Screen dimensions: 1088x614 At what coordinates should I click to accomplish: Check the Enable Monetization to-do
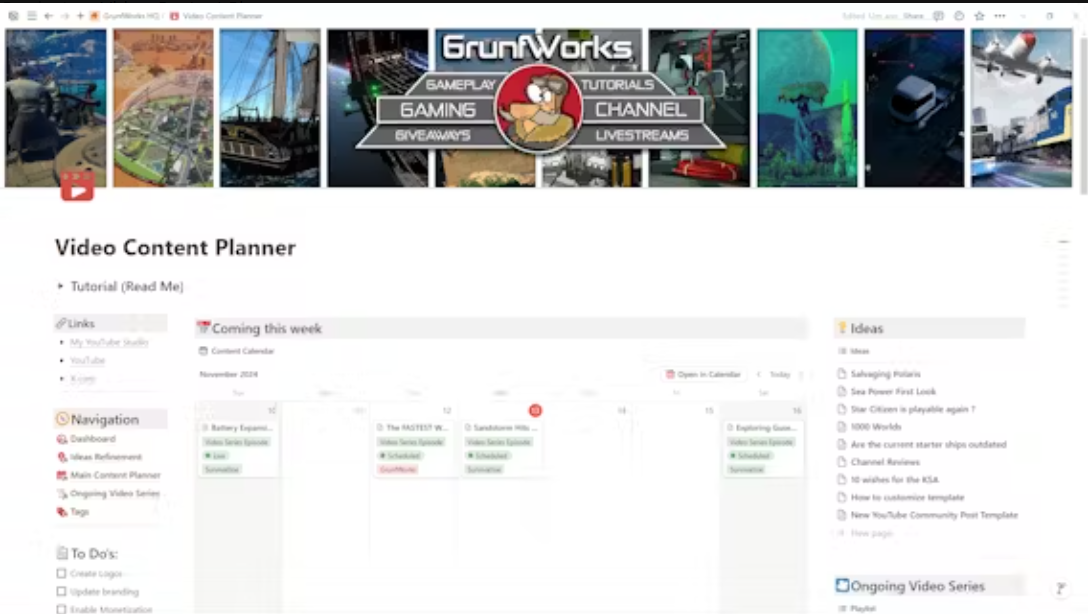61,609
